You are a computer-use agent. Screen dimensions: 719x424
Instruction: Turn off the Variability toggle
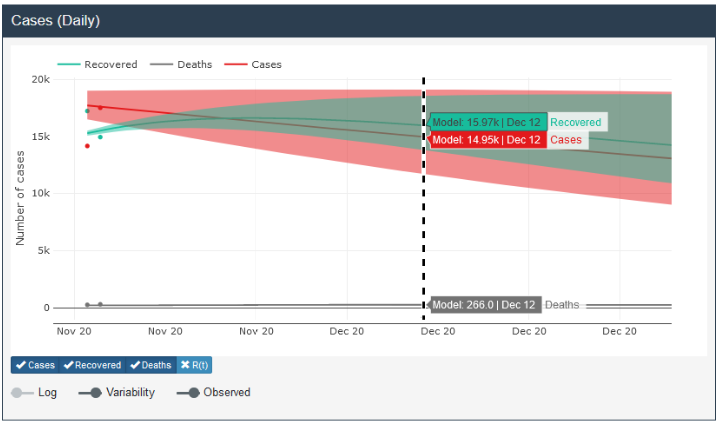point(90,392)
